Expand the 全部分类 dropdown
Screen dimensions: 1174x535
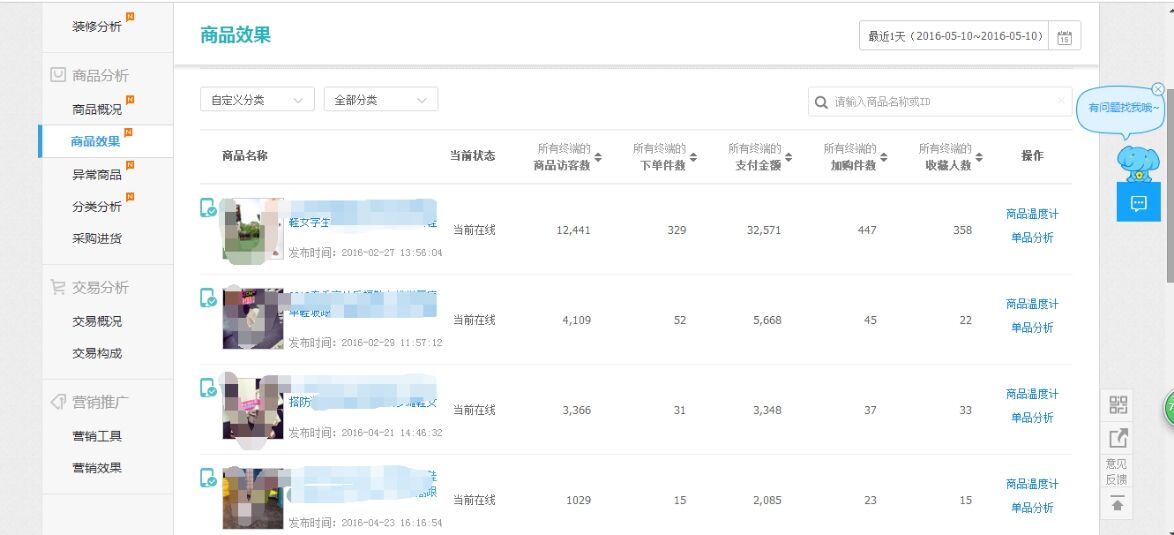click(380, 100)
